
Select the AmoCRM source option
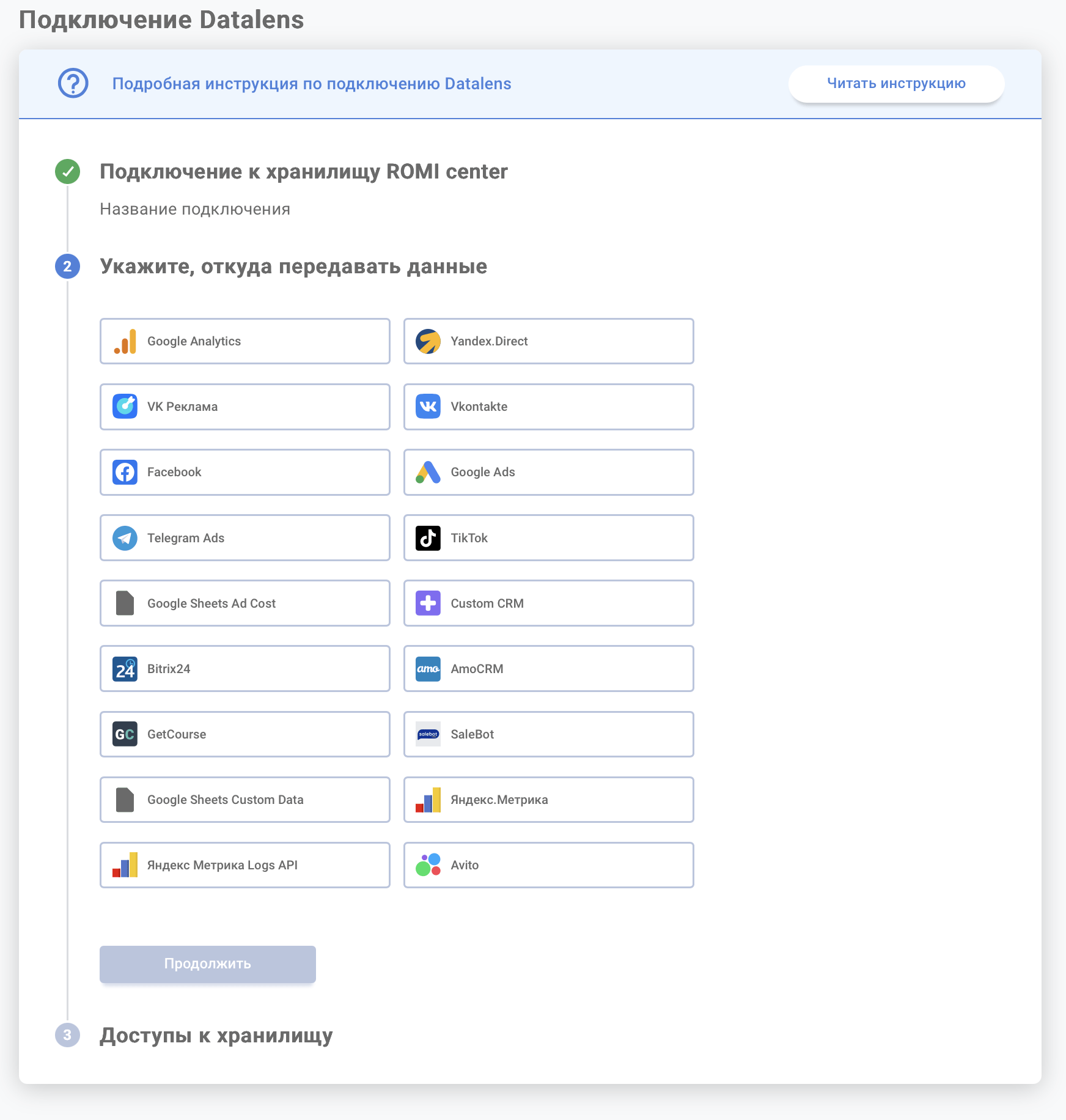click(548, 669)
